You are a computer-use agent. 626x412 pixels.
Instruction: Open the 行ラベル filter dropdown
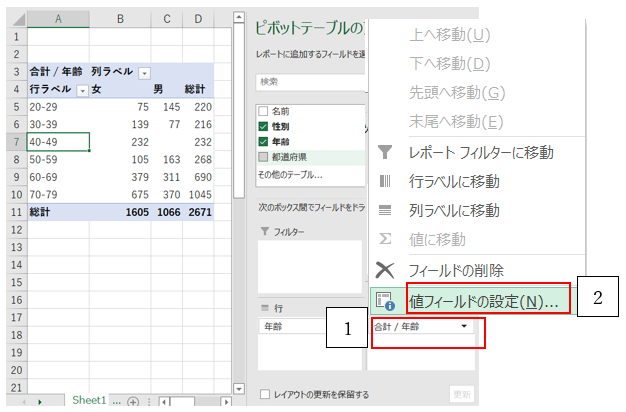tap(82, 90)
